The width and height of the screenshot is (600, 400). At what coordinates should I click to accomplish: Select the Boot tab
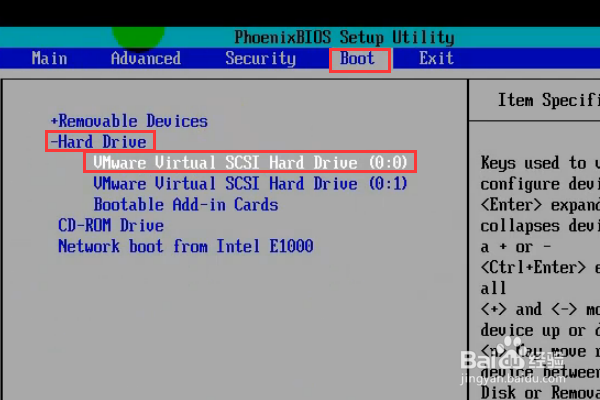[x=357, y=59]
